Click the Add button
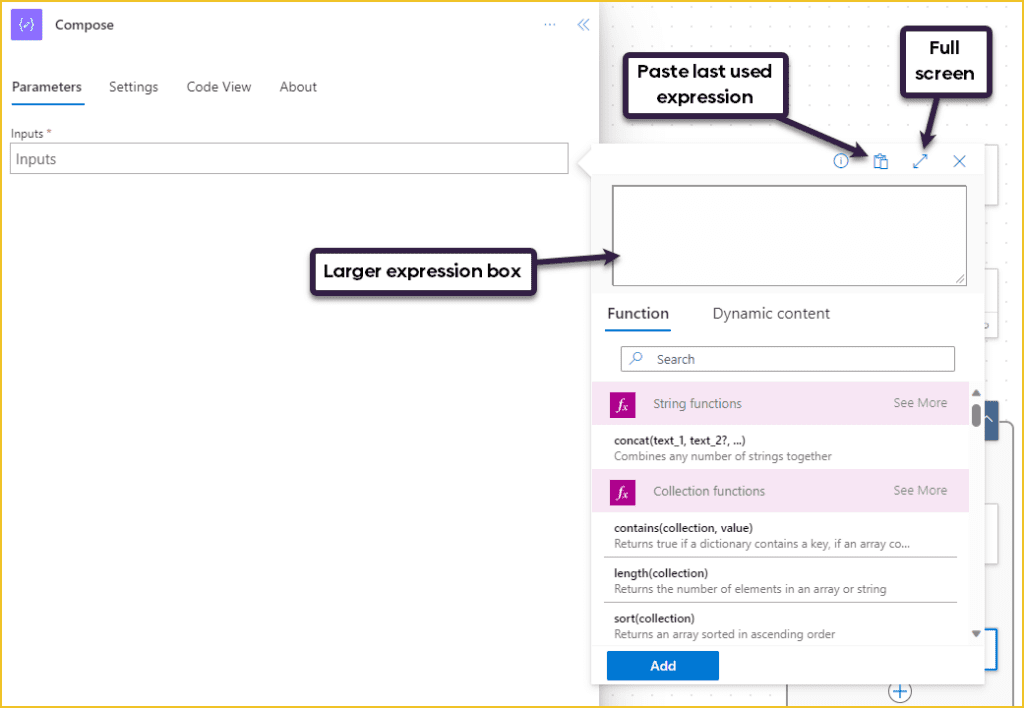 [662, 665]
